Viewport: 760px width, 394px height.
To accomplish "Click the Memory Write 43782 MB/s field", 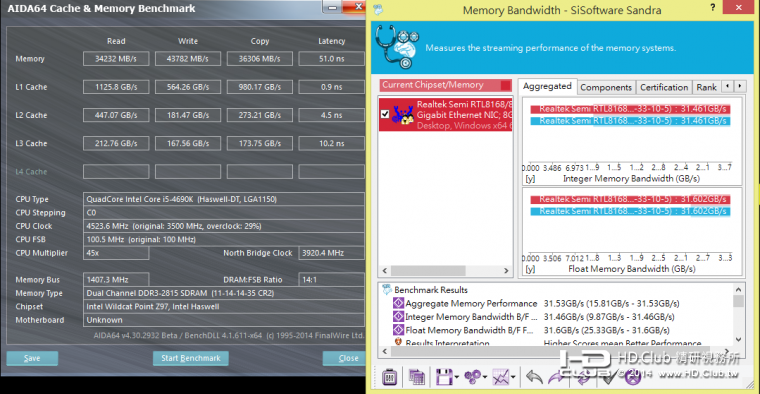I will (188, 59).
